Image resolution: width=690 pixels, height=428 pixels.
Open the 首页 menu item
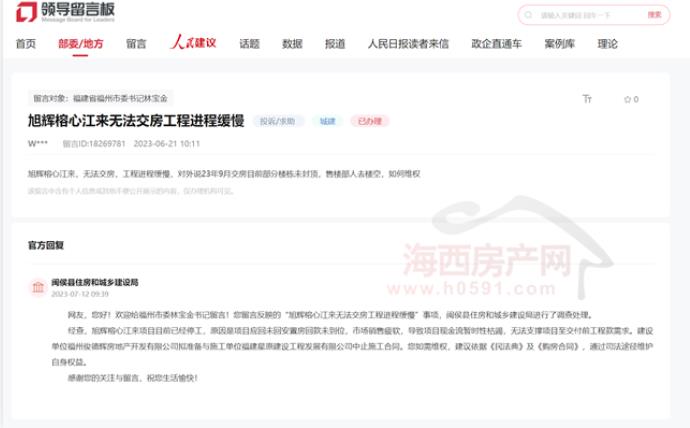[x=26, y=44]
